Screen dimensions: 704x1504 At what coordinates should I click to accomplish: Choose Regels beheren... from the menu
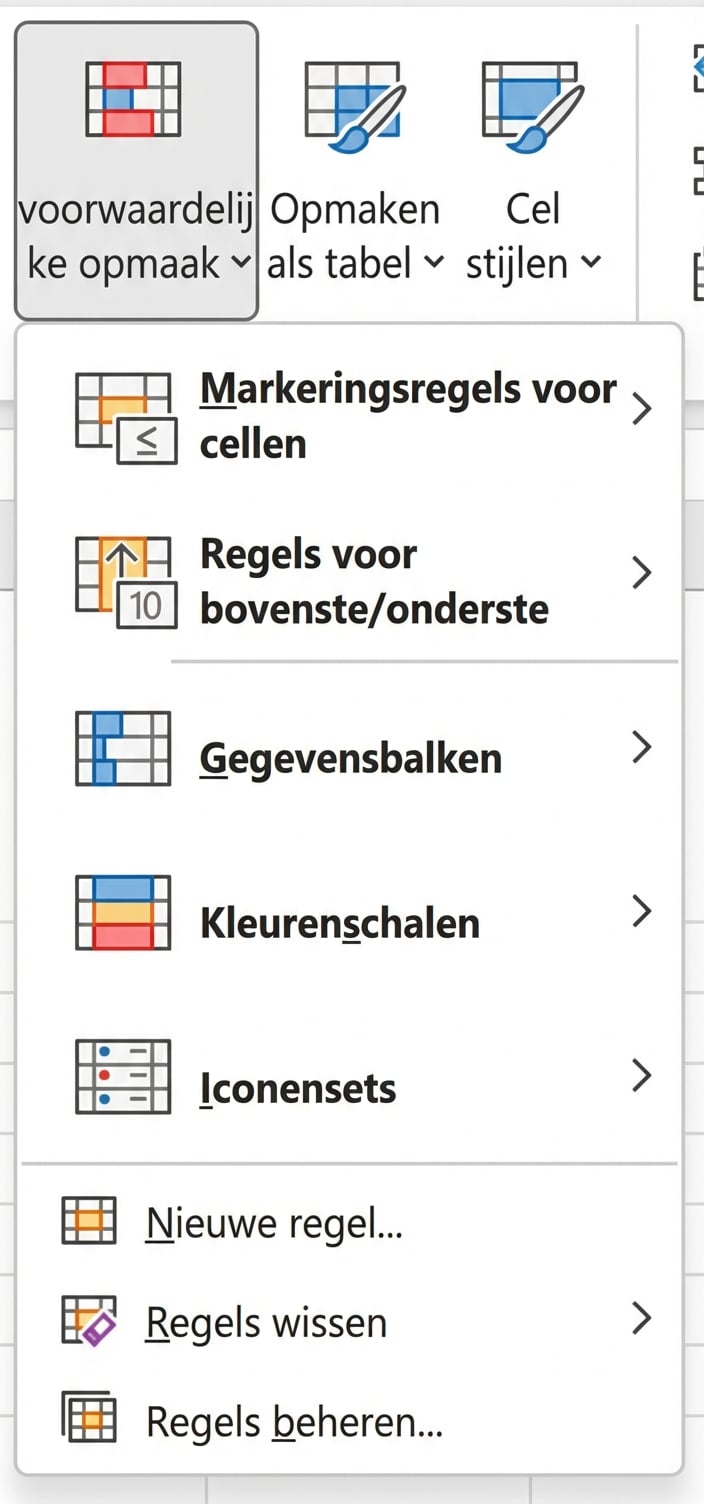(x=294, y=1421)
